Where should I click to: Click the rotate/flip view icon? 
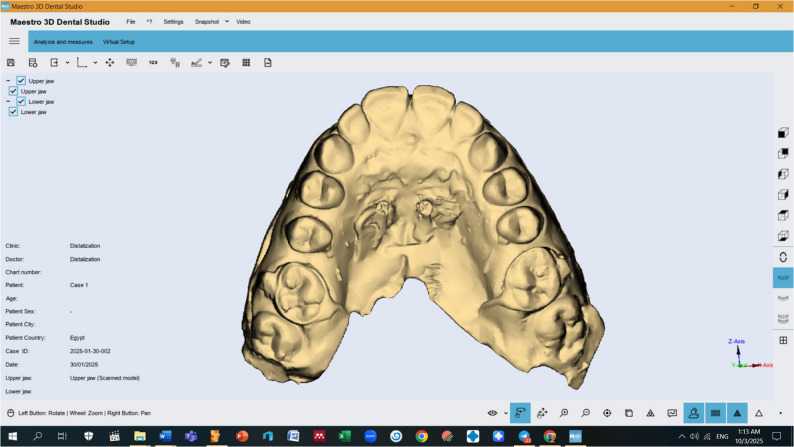783,257
